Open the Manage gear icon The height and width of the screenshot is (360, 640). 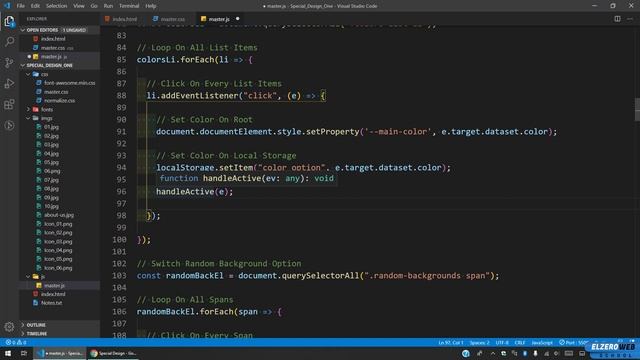coord(9,327)
